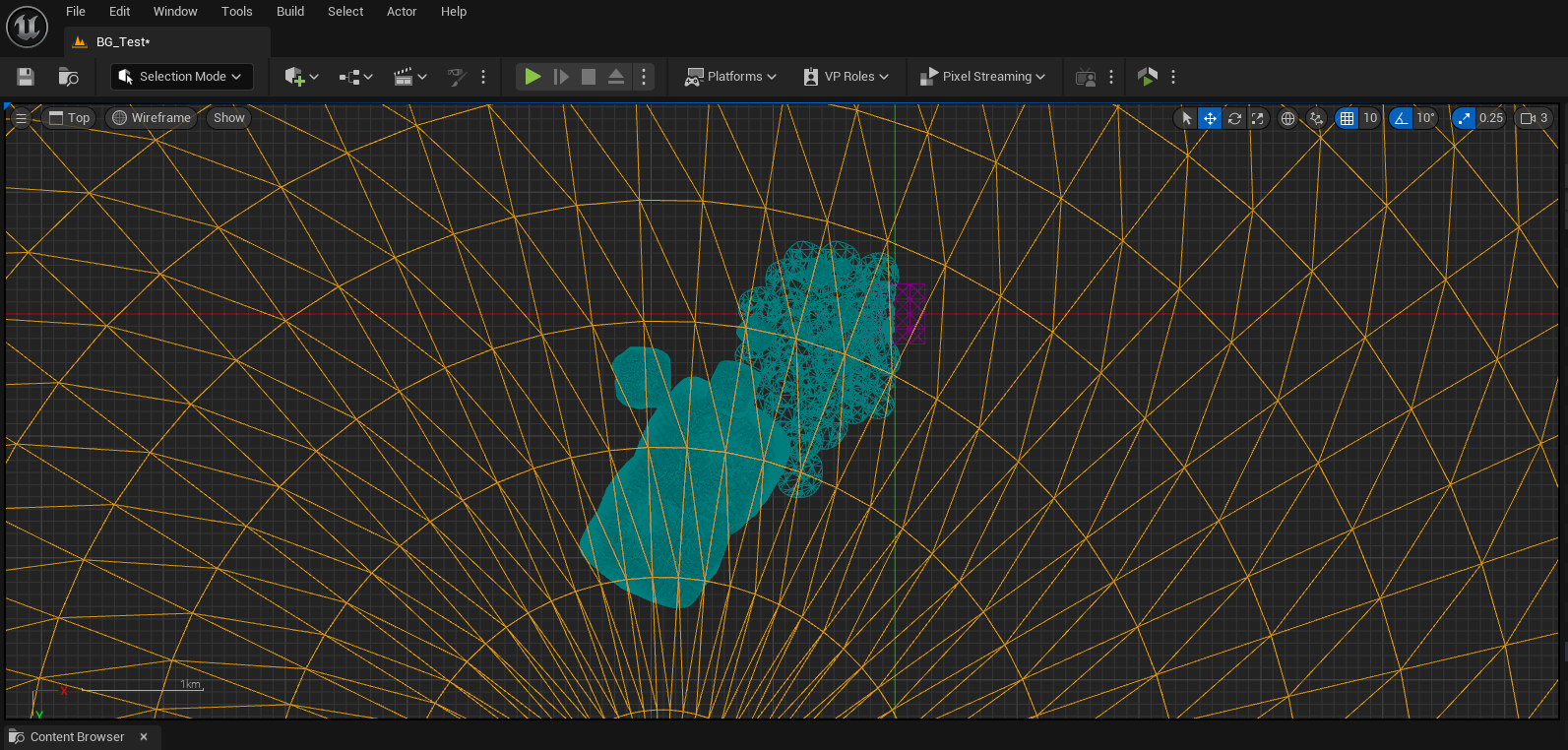Open the Edit menu
Image resolution: width=1568 pixels, height=750 pixels.
pos(120,12)
